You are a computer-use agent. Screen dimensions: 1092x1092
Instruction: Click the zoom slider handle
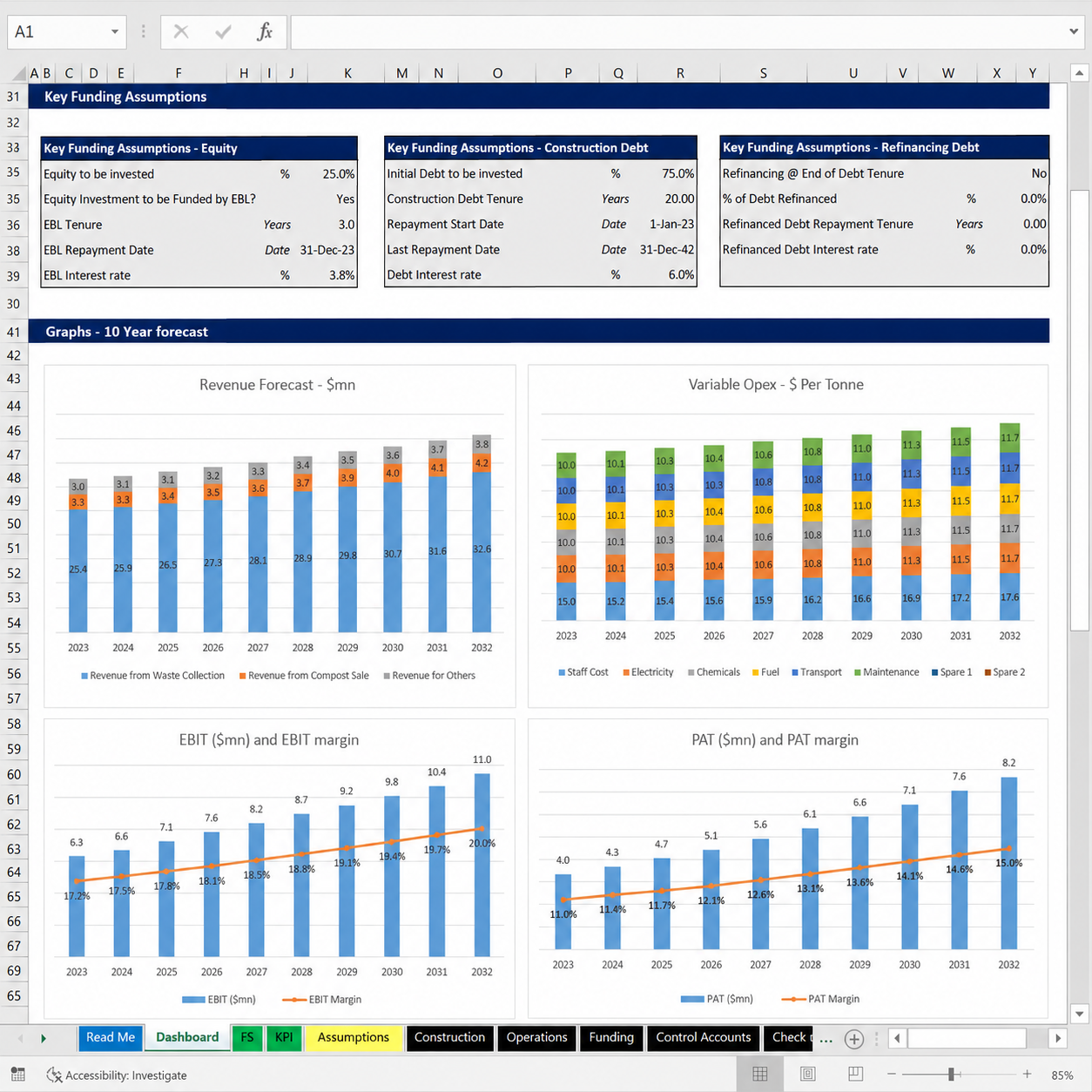(952, 1075)
